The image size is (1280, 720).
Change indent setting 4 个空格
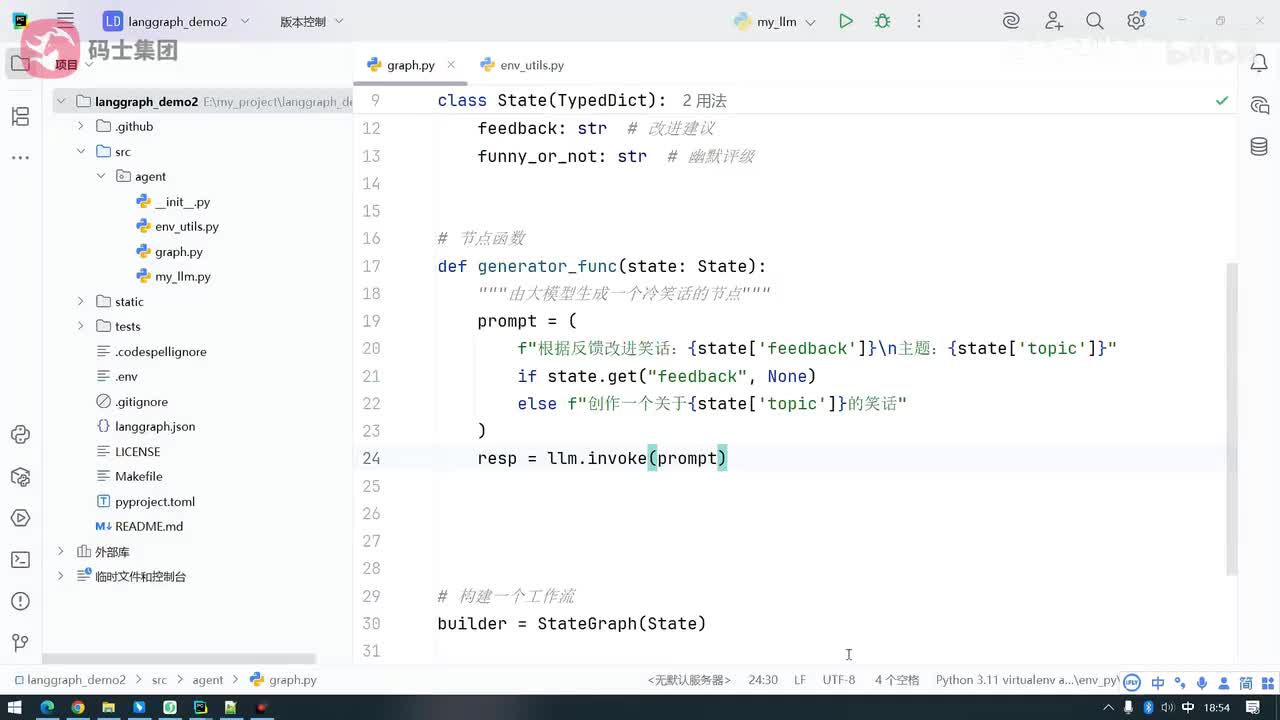coord(897,680)
